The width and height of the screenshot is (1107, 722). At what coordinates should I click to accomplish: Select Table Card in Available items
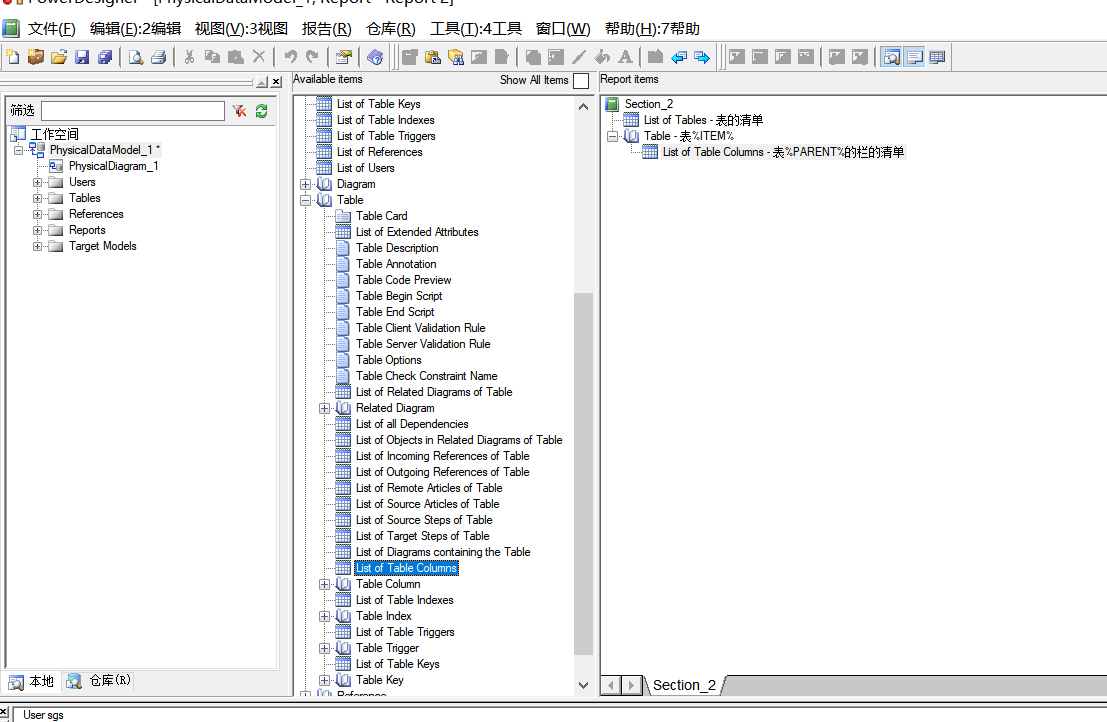381,216
